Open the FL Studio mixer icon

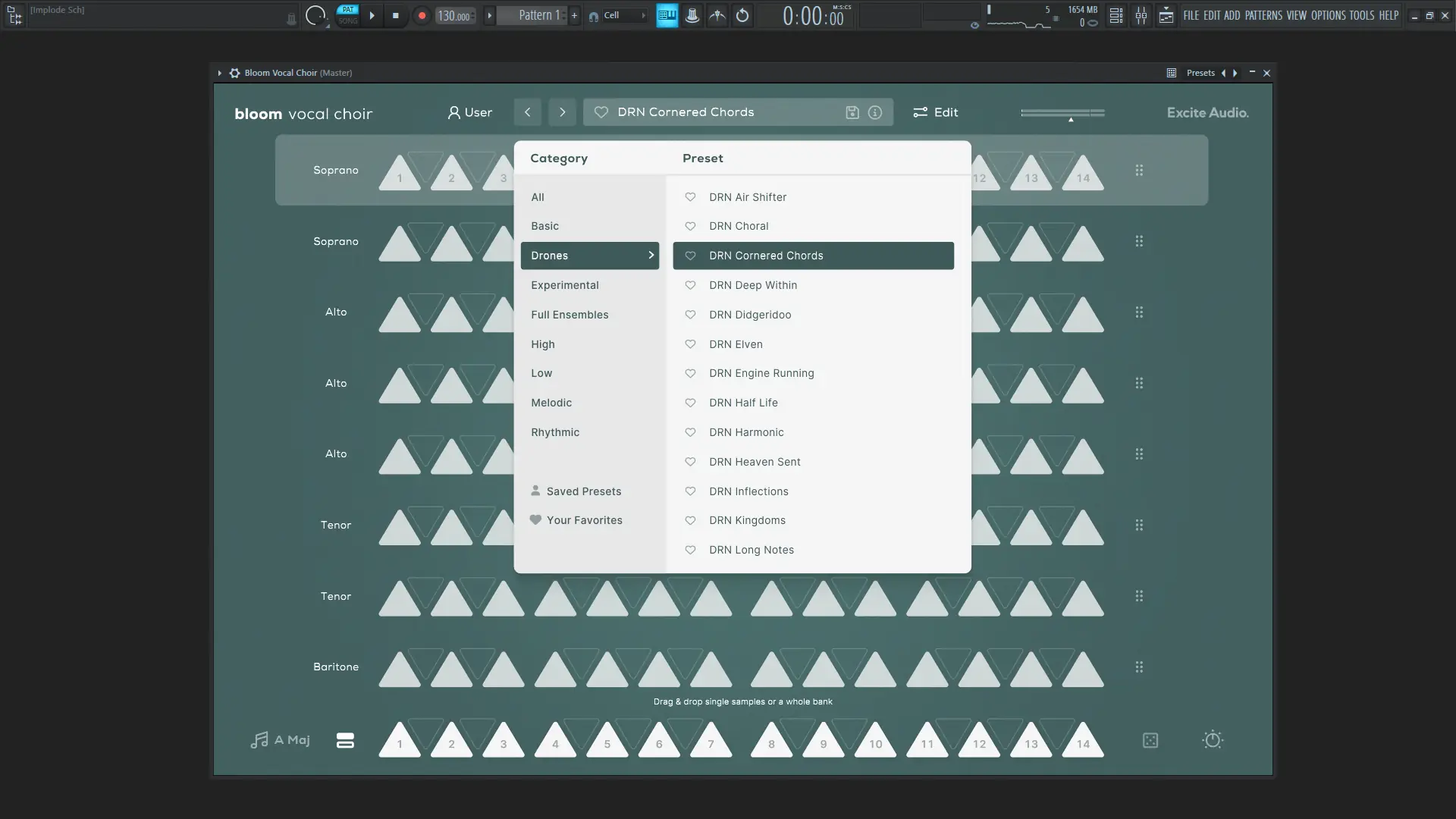(x=1141, y=15)
